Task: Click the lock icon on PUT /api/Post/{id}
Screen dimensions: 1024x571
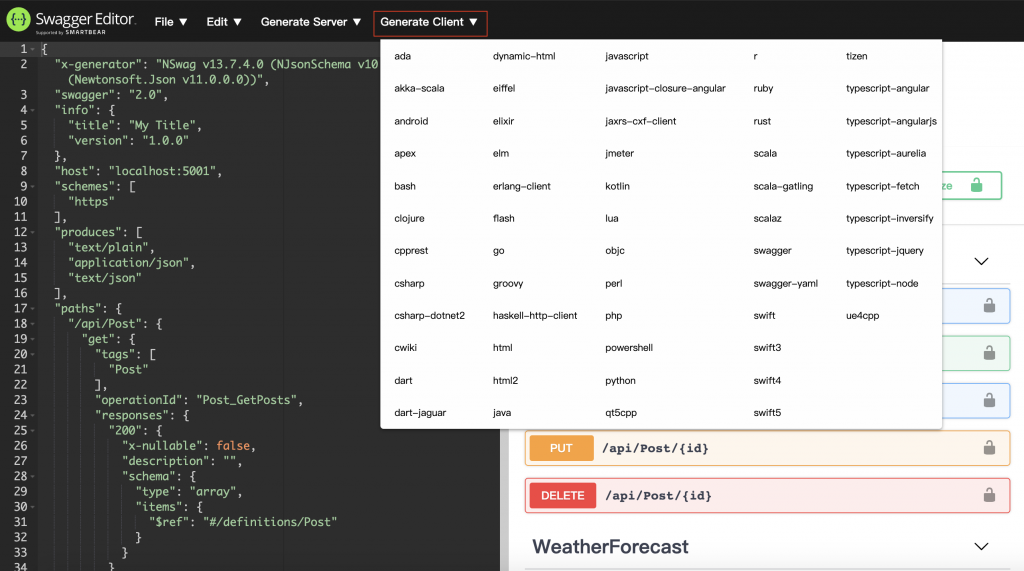Action: click(x=989, y=448)
